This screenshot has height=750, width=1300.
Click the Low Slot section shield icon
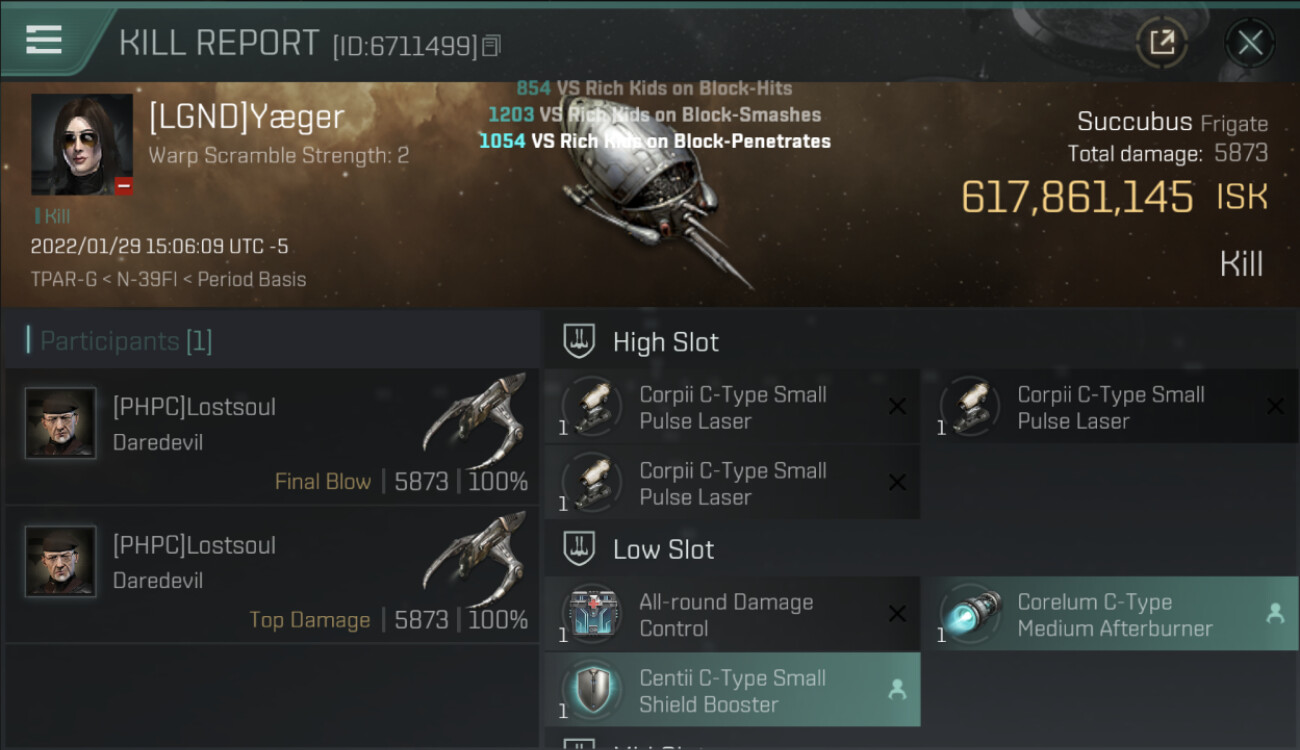click(x=580, y=548)
